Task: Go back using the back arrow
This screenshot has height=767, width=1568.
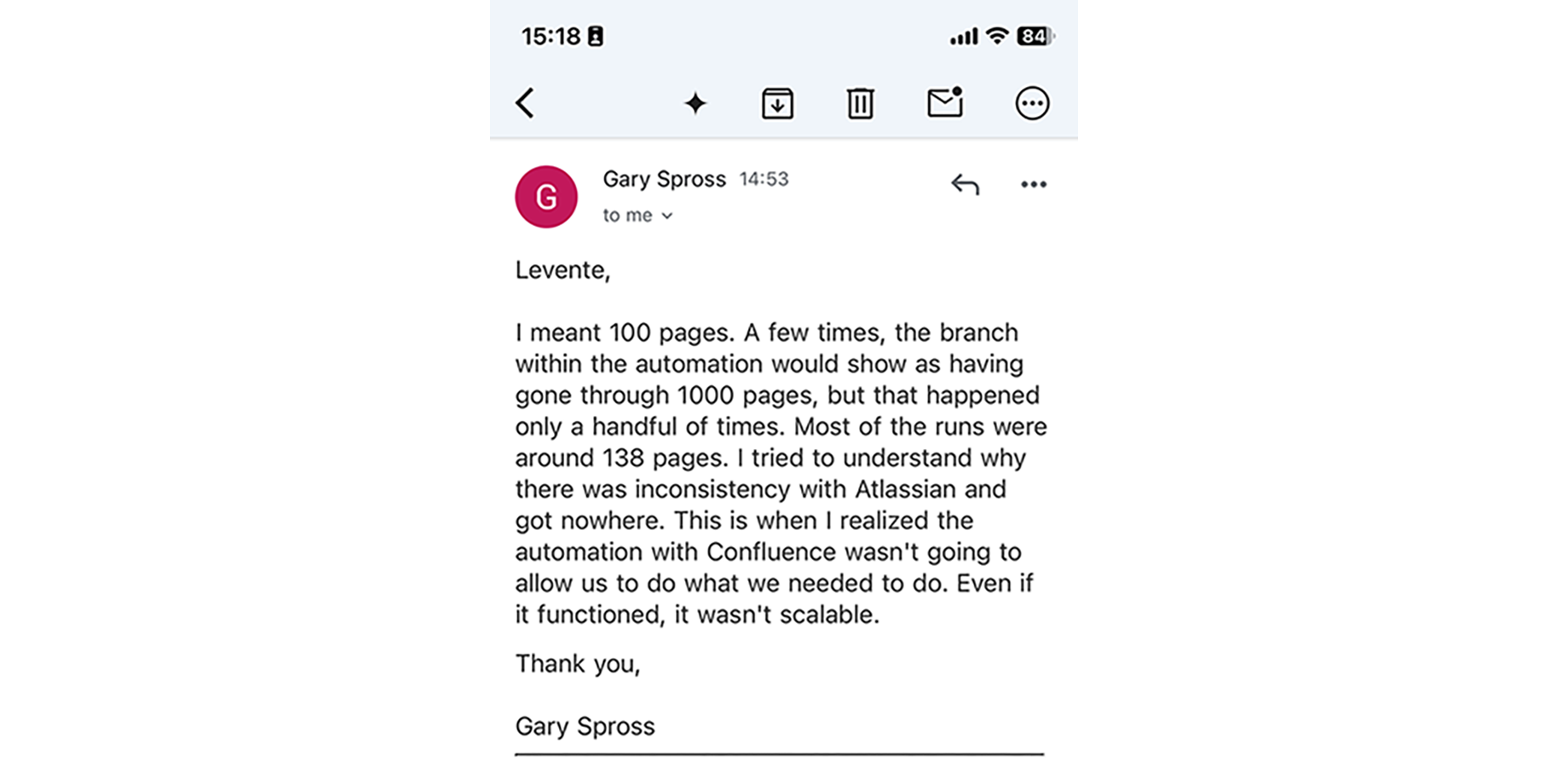Action: (525, 103)
